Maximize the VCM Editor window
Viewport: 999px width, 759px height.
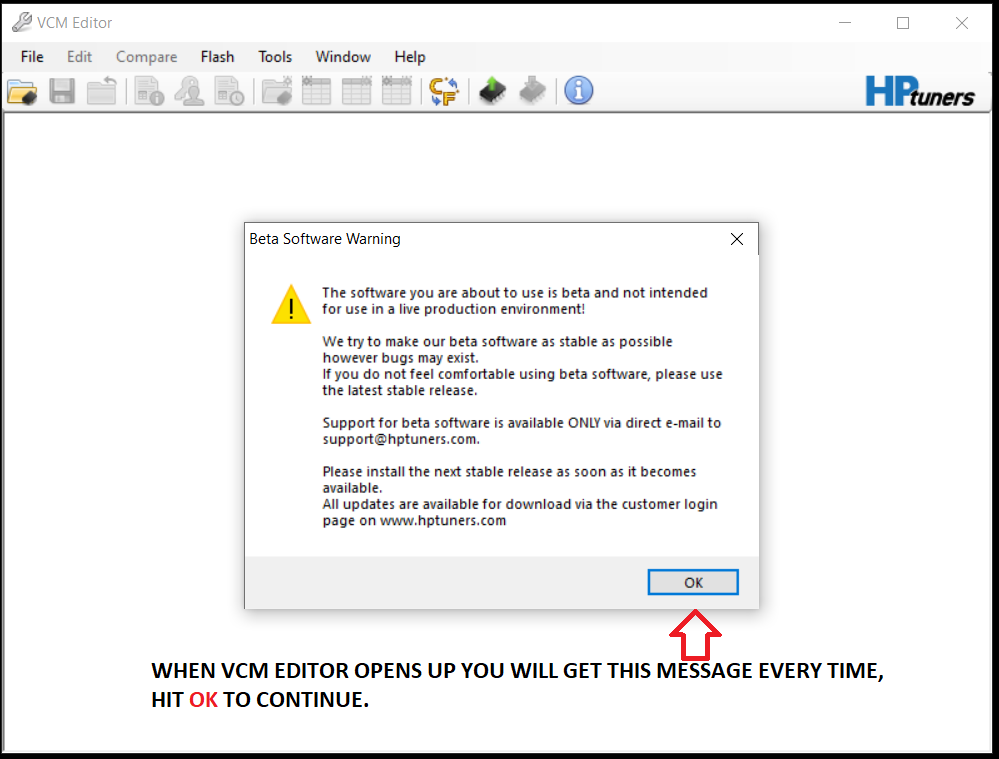(x=903, y=23)
